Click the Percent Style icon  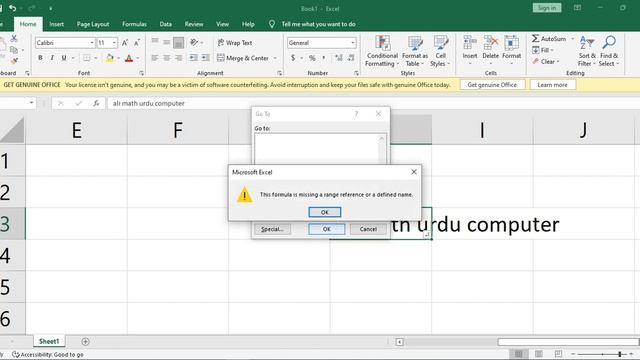[x=312, y=58]
